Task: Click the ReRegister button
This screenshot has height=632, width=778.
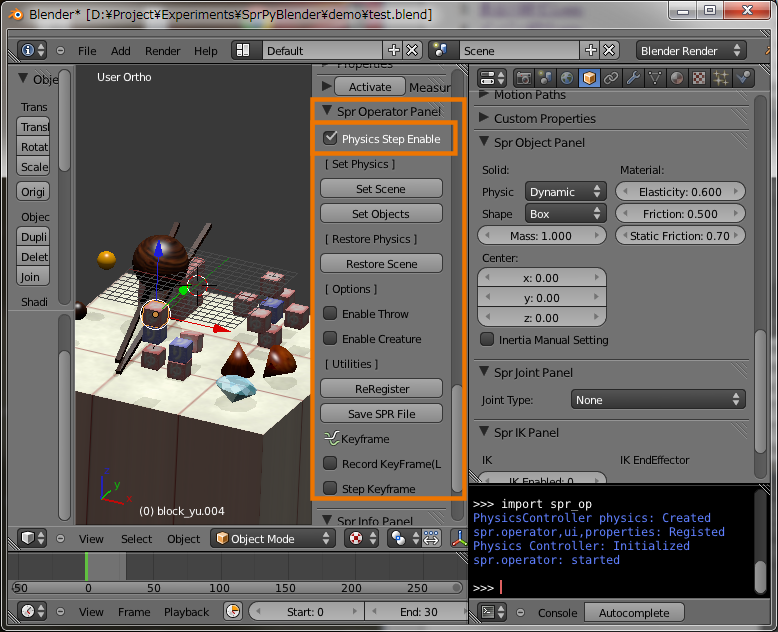Action: coord(381,388)
